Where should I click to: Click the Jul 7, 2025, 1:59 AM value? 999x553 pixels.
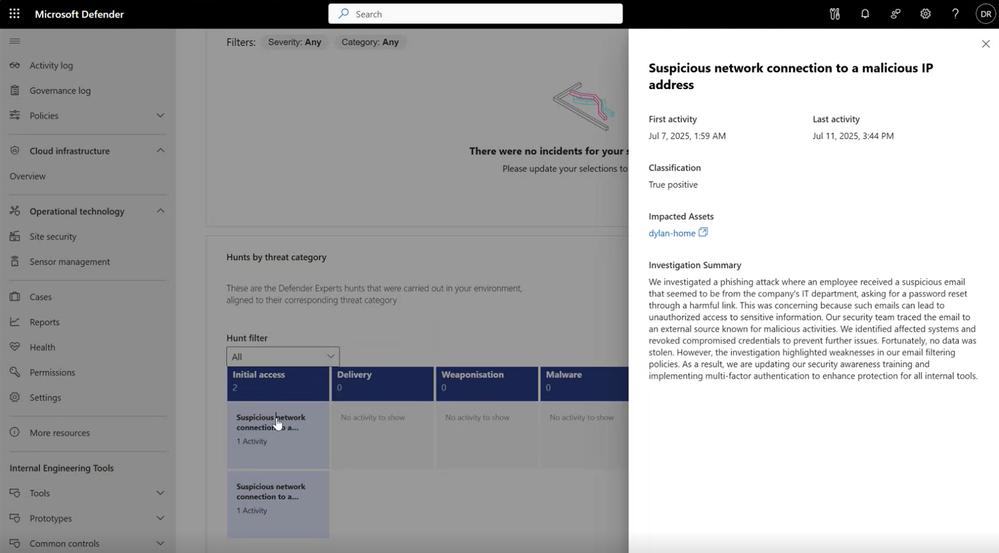[x=687, y=136]
